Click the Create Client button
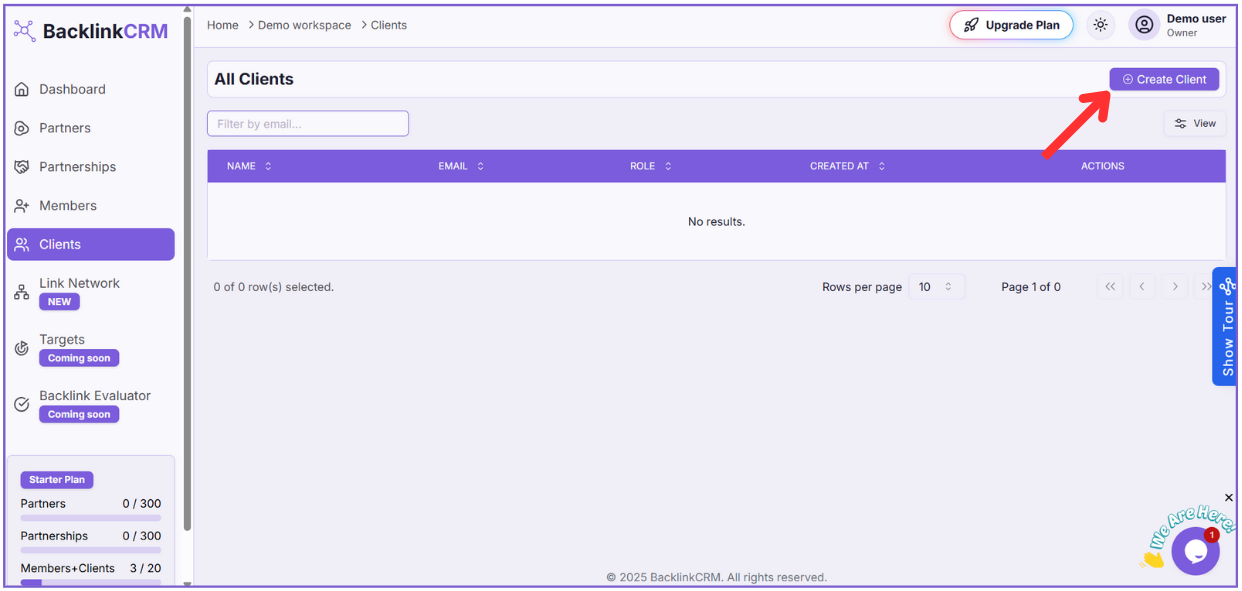Image resolution: width=1242 pixels, height=591 pixels. point(1164,79)
